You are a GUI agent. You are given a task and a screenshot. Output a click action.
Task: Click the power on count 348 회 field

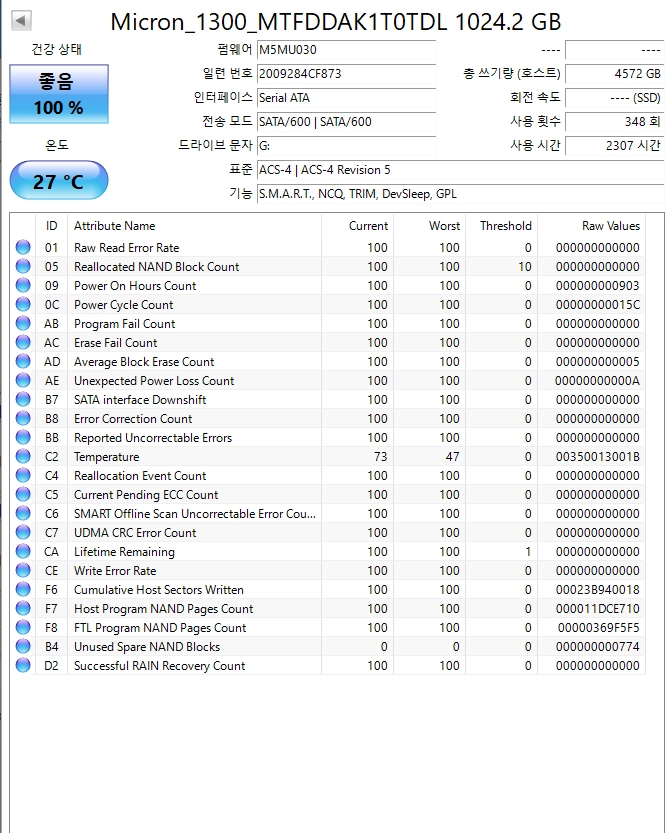[615, 122]
